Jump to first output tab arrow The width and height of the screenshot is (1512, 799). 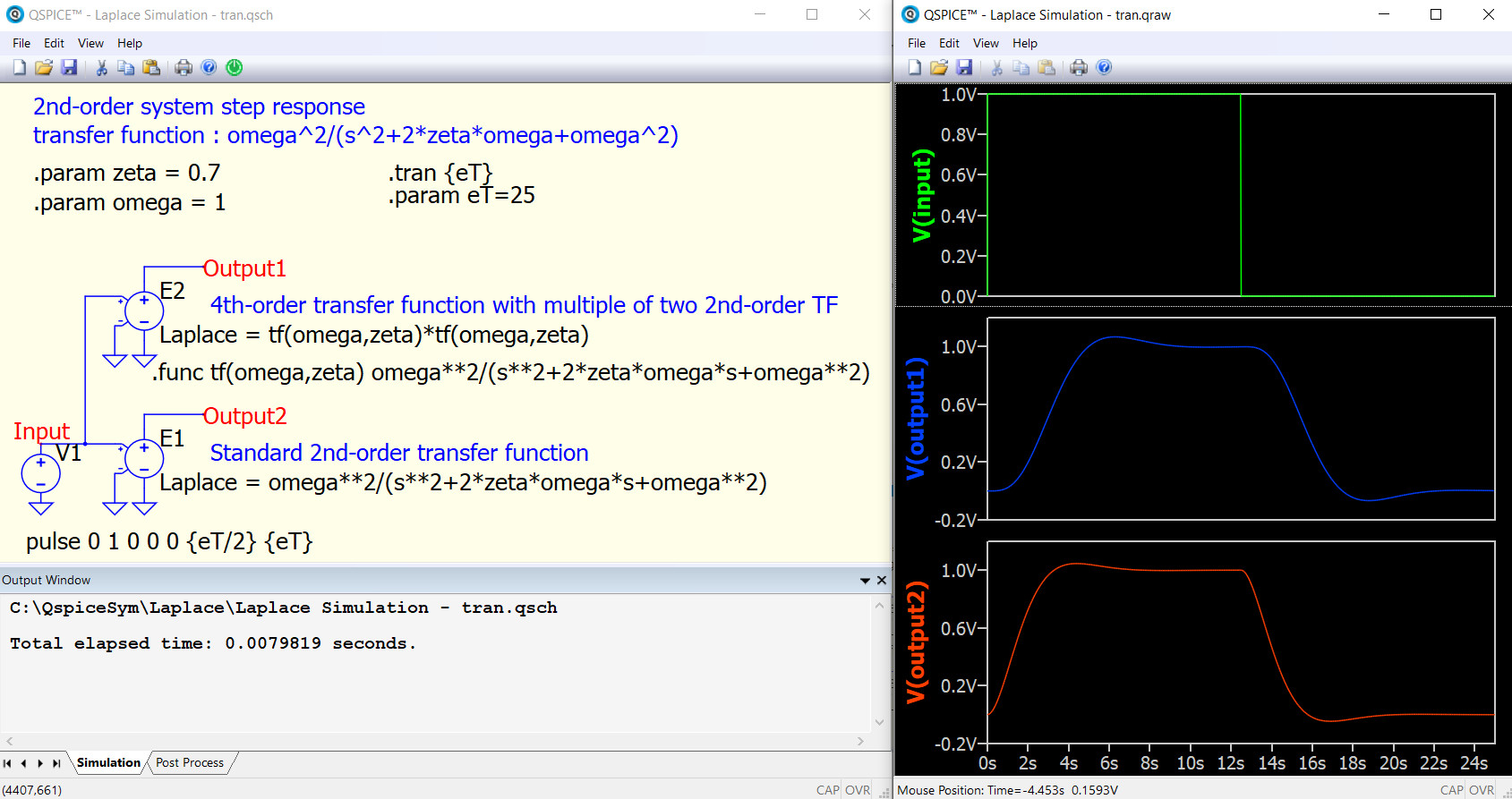[7, 763]
